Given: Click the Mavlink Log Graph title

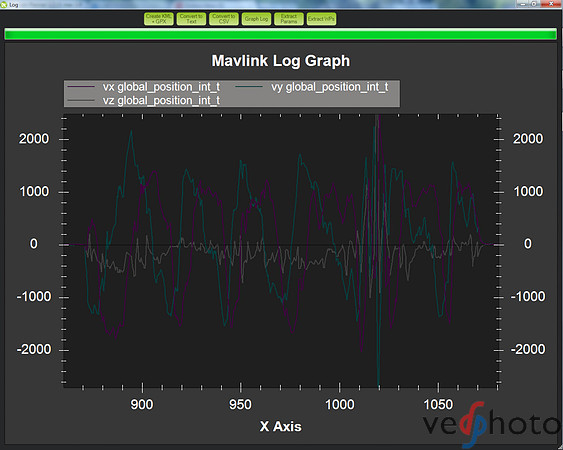Looking at the screenshot, I should tap(281, 61).
